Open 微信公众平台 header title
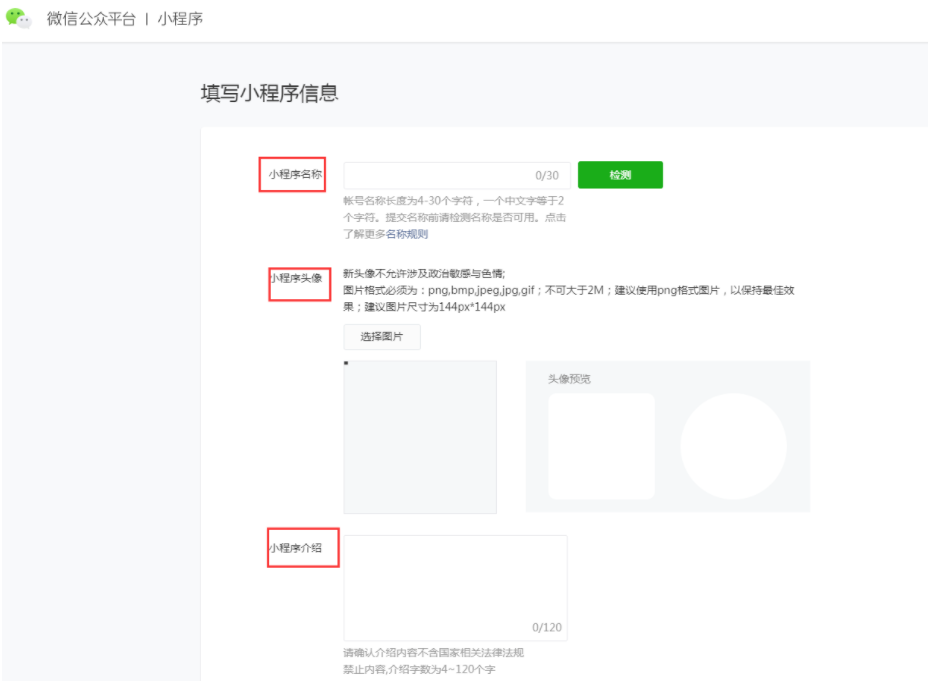Image resolution: width=930 pixels, height=681 pixels. pyautogui.click(x=91, y=19)
